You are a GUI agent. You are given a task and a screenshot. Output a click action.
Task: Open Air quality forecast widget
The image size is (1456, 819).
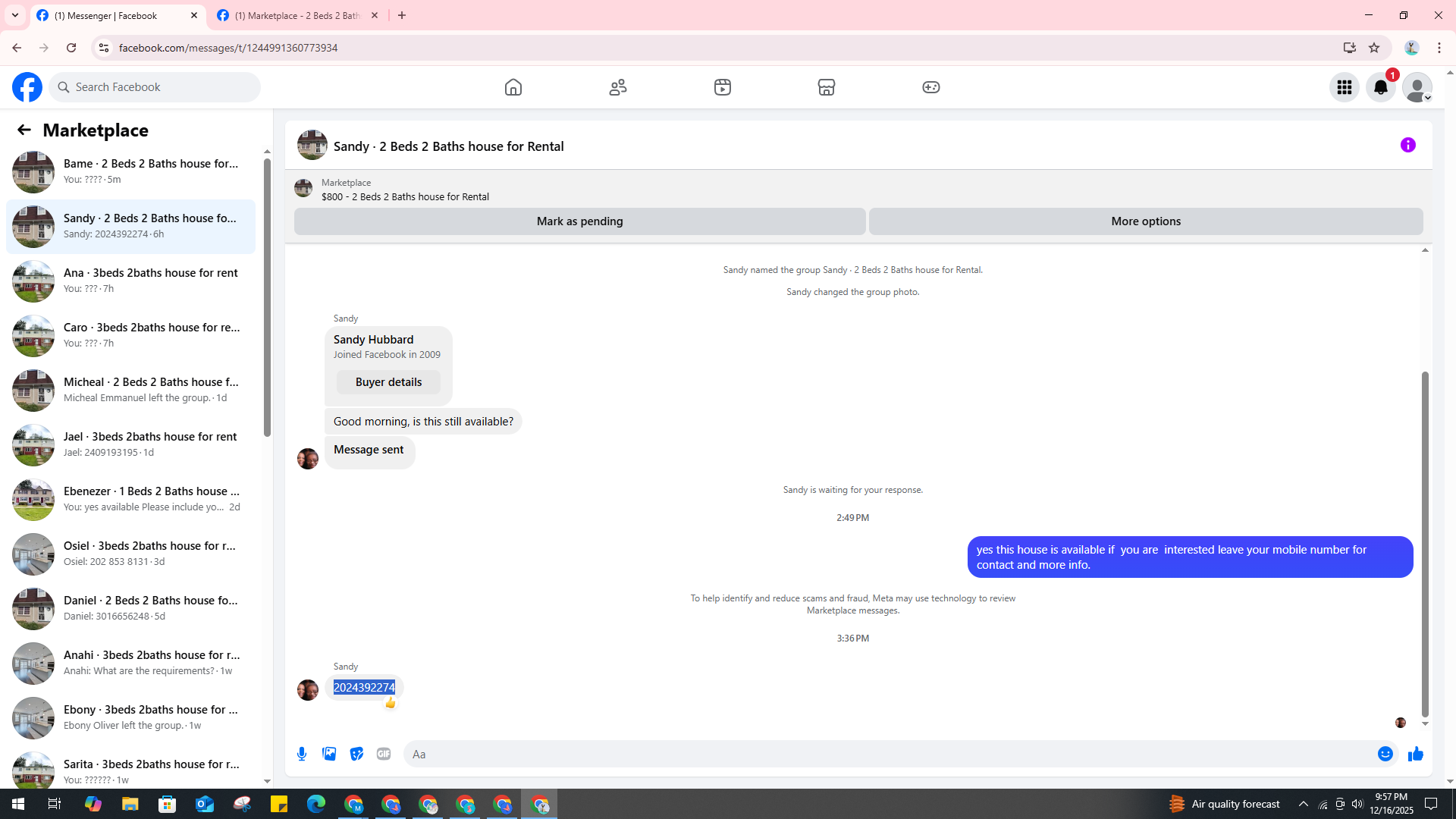point(1225,804)
